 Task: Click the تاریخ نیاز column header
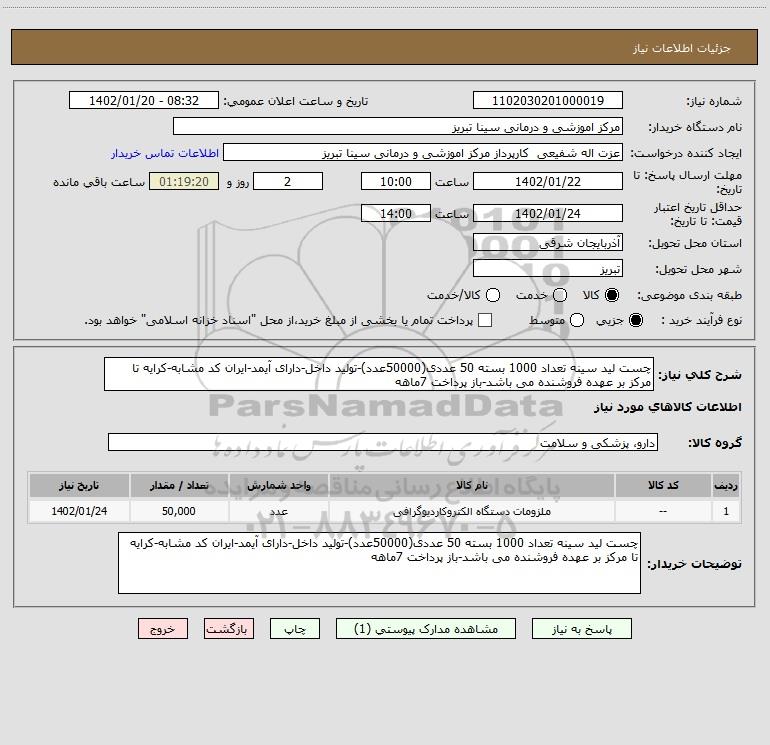pyautogui.click(x=79, y=485)
